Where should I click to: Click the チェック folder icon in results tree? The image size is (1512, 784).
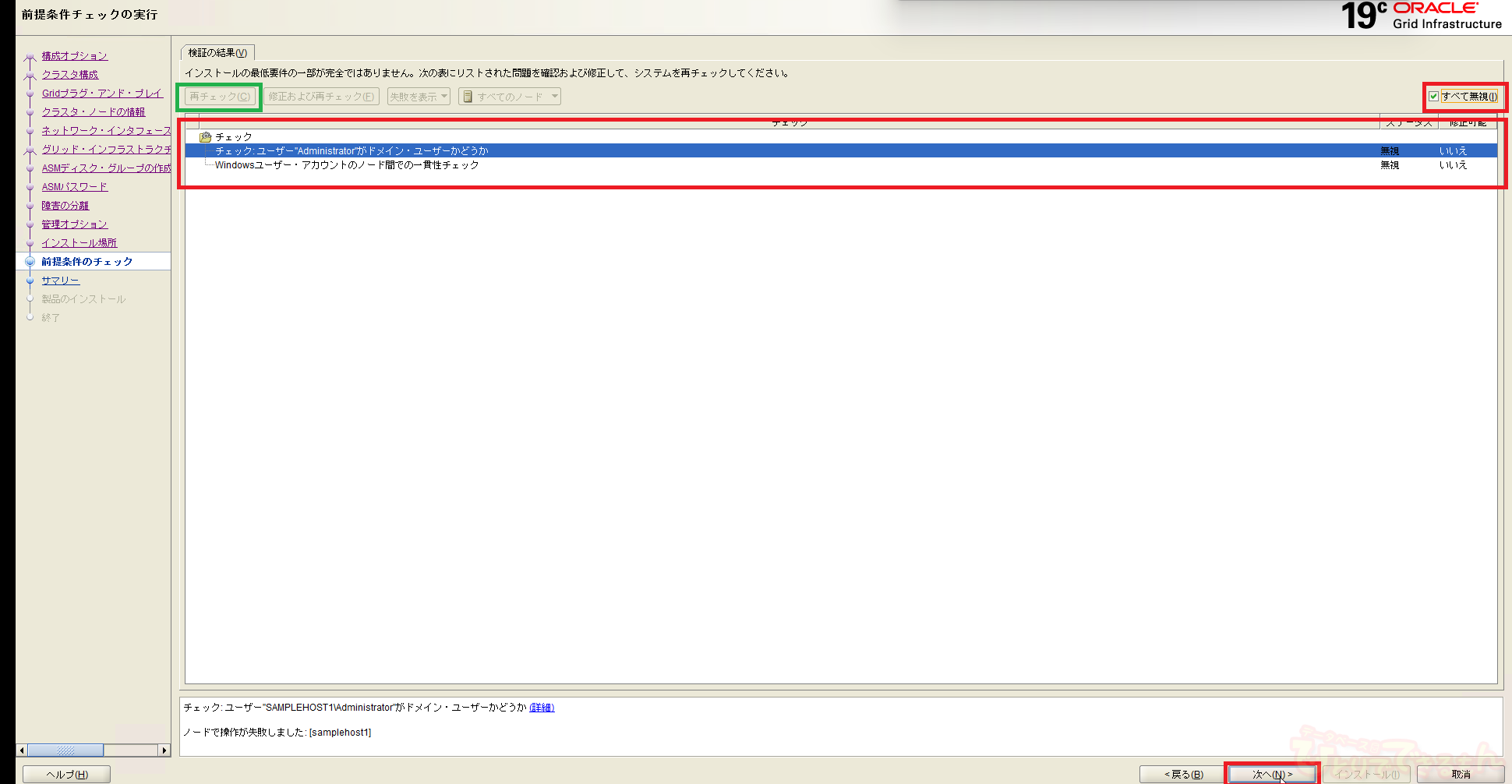coord(206,137)
